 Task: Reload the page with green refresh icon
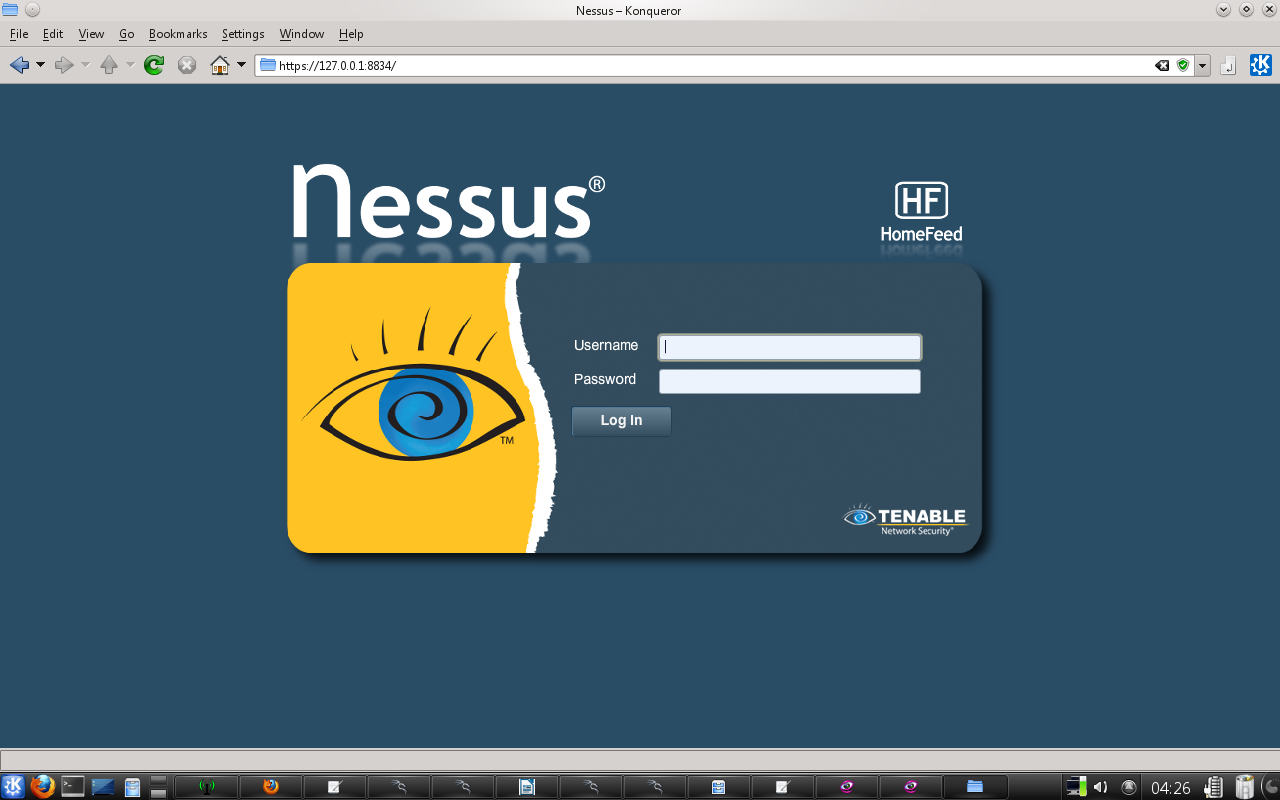(154, 65)
